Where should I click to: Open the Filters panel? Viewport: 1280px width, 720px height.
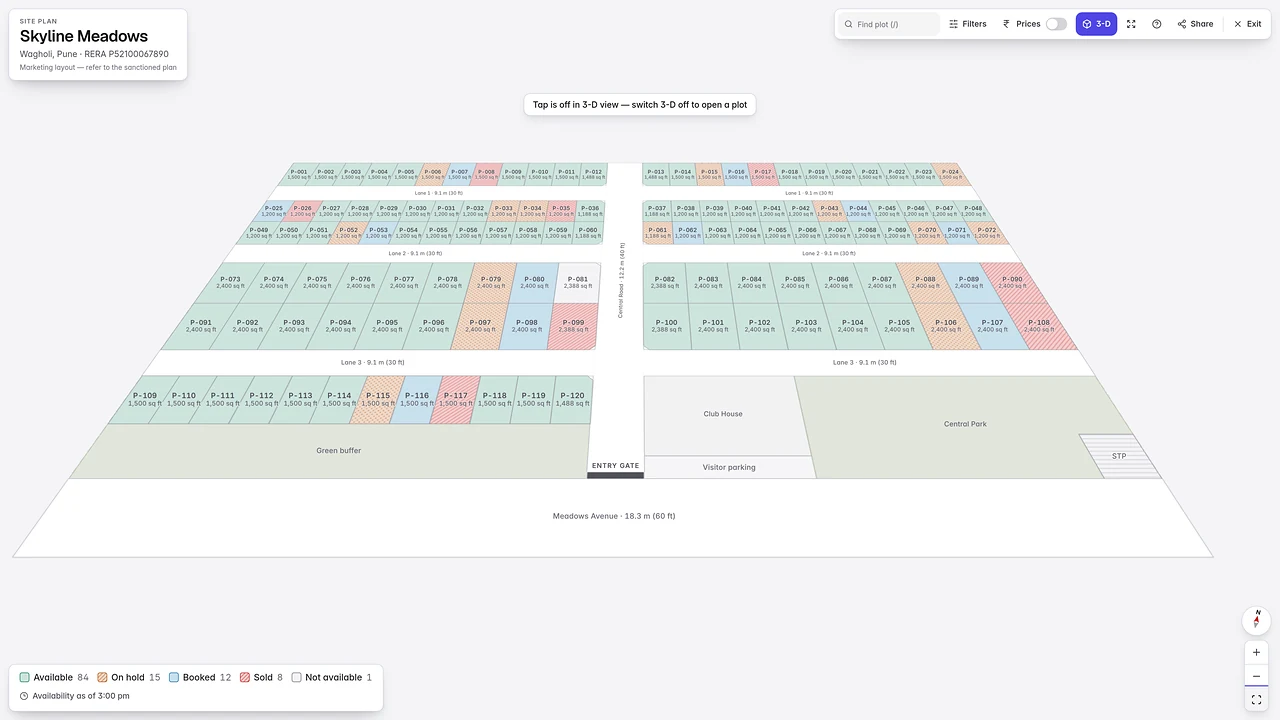tap(968, 24)
